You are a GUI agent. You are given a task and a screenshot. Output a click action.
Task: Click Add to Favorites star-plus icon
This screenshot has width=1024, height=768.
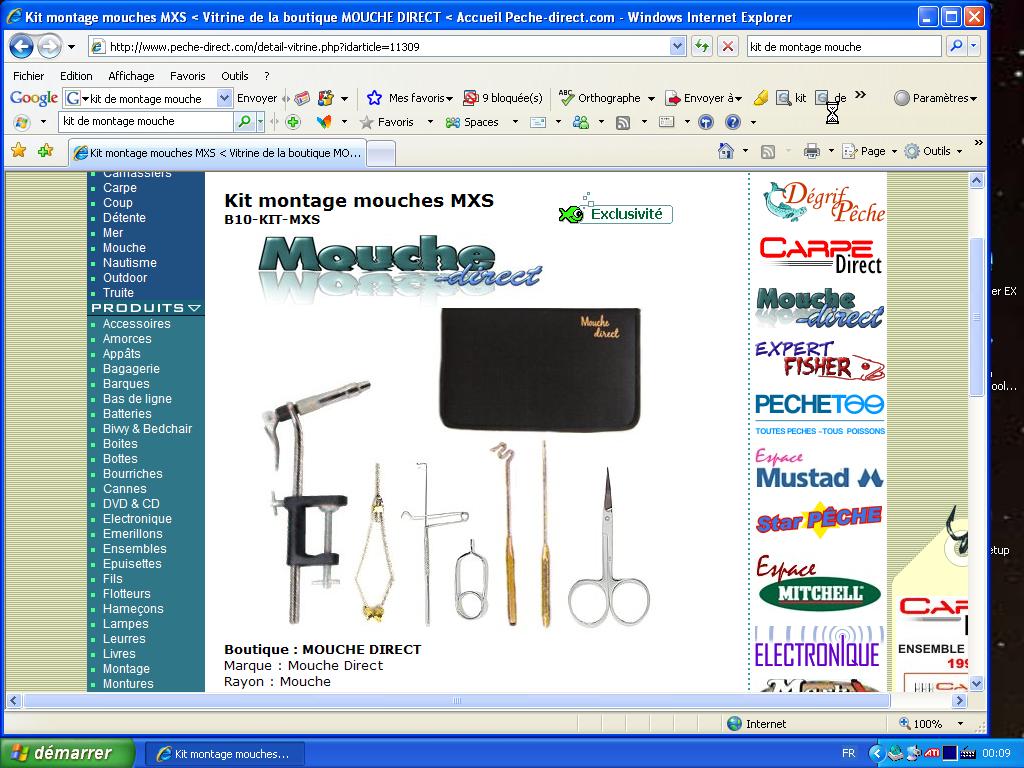coord(45,151)
